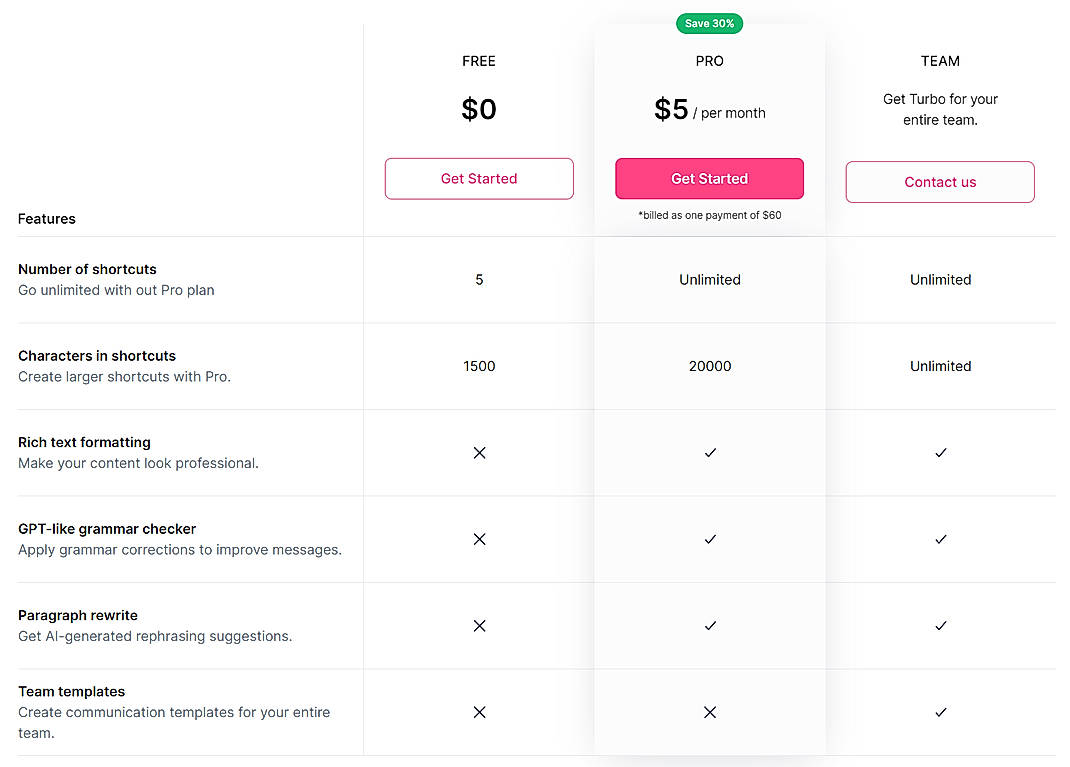
Task: Click Team's Unlimited characters value
Action: (940, 366)
